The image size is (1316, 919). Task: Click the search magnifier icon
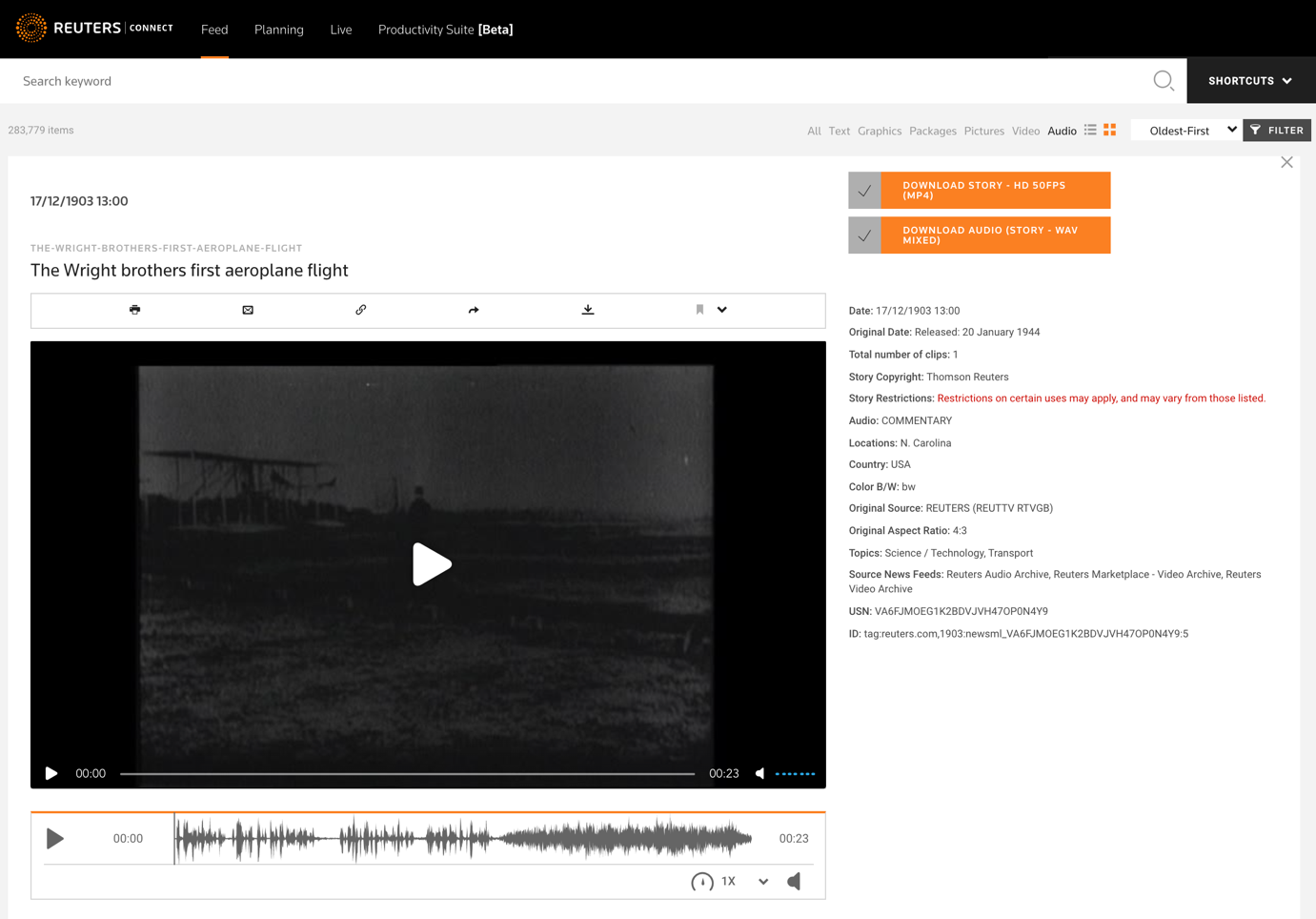point(1164,81)
